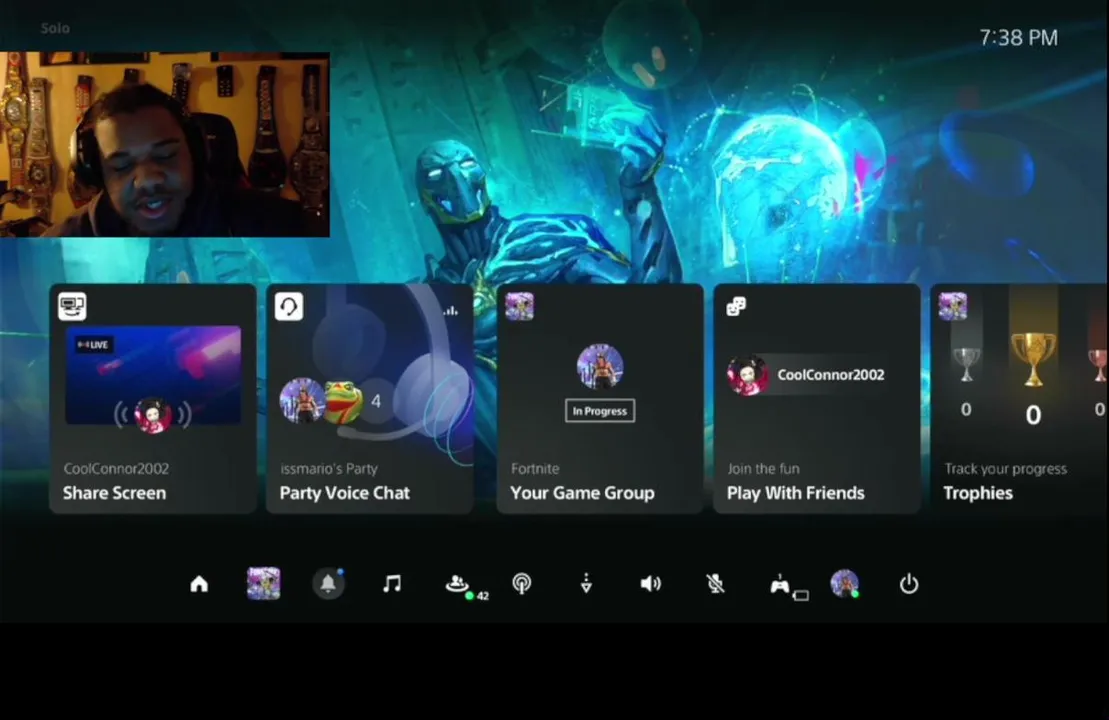The width and height of the screenshot is (1109, 720).
Task: Click the In Progress badge
Action: click(600, 411)
